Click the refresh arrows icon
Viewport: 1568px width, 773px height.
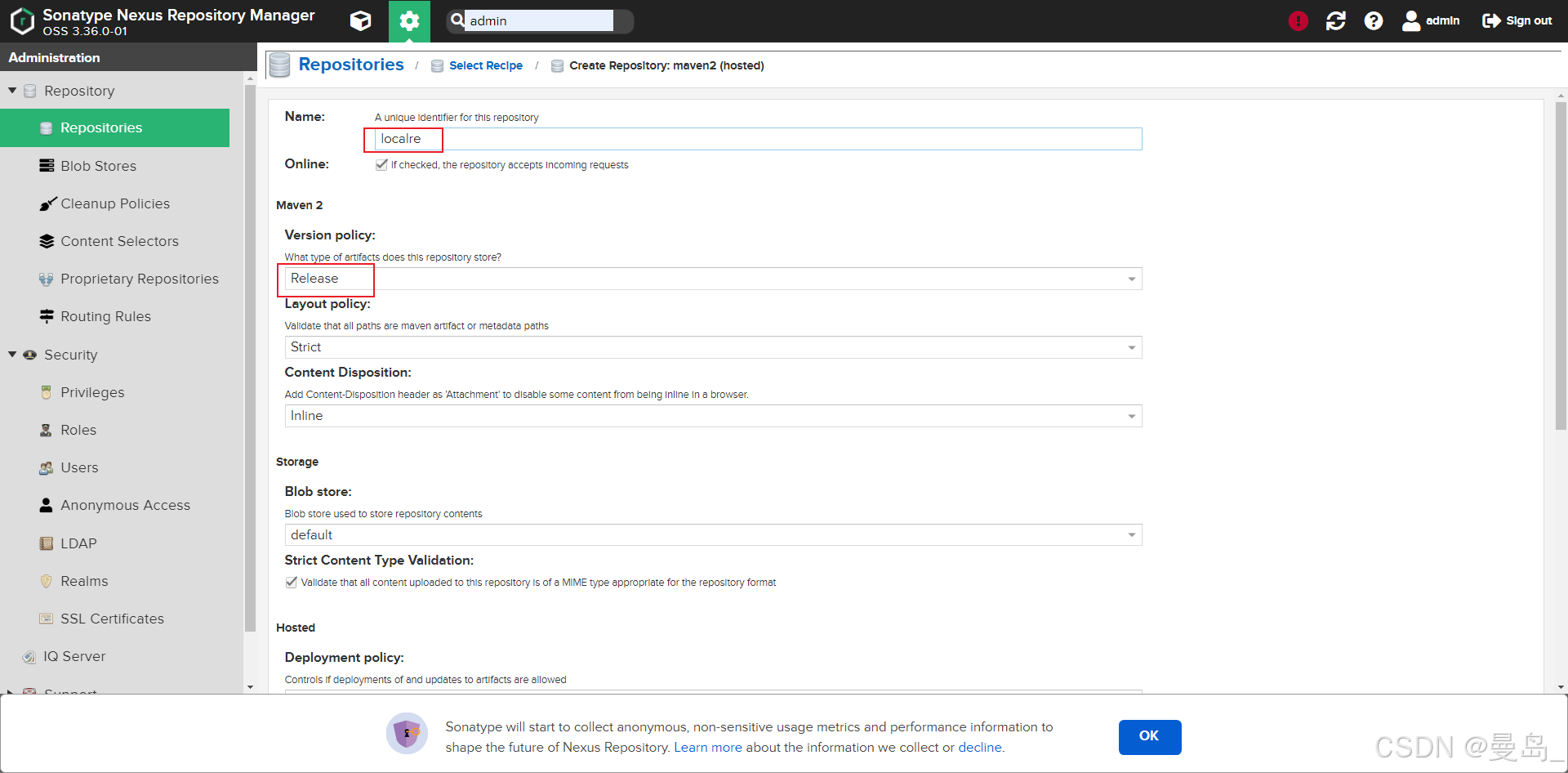pos(1336,21)
